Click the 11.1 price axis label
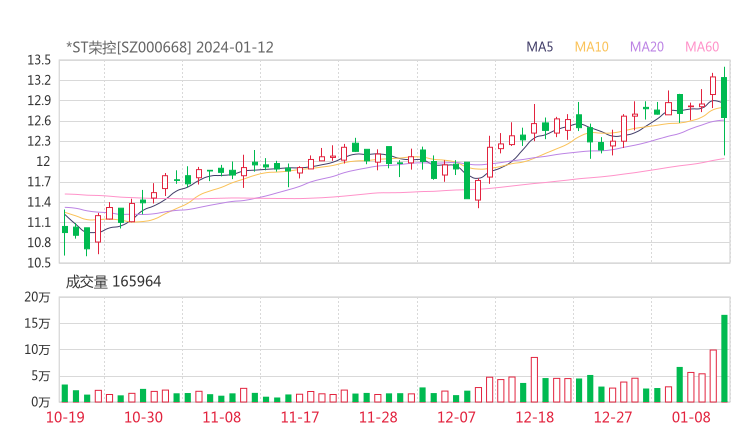Image resolution: width=740 pixels, height=440 pixels. (39, 222)
